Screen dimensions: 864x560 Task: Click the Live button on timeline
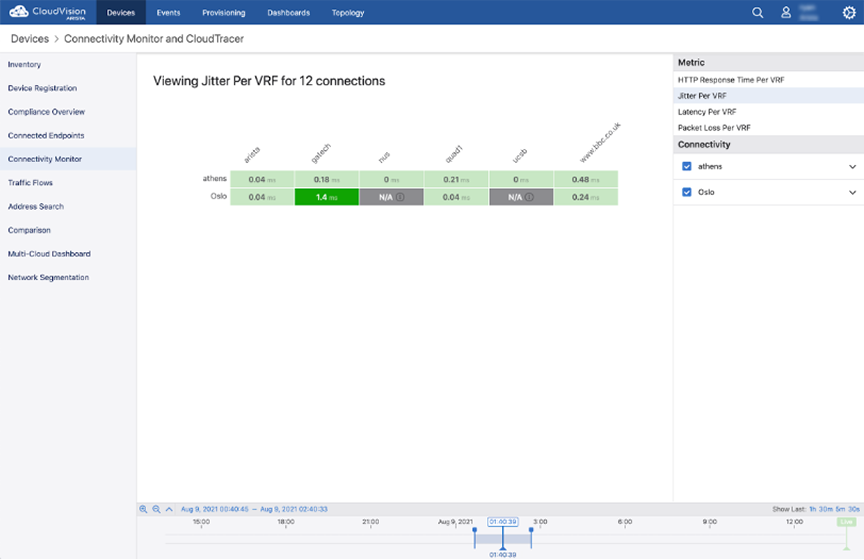tap(846, 521)
